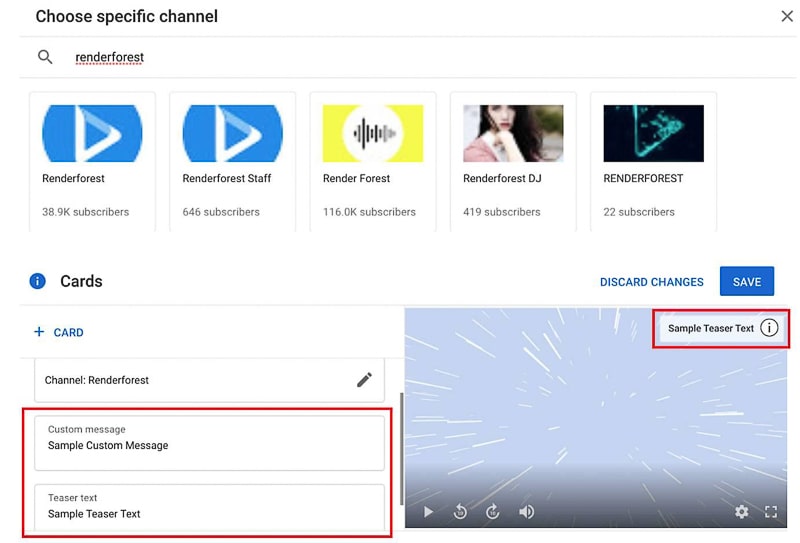Focus the Teaser text input field

[209, 507]
